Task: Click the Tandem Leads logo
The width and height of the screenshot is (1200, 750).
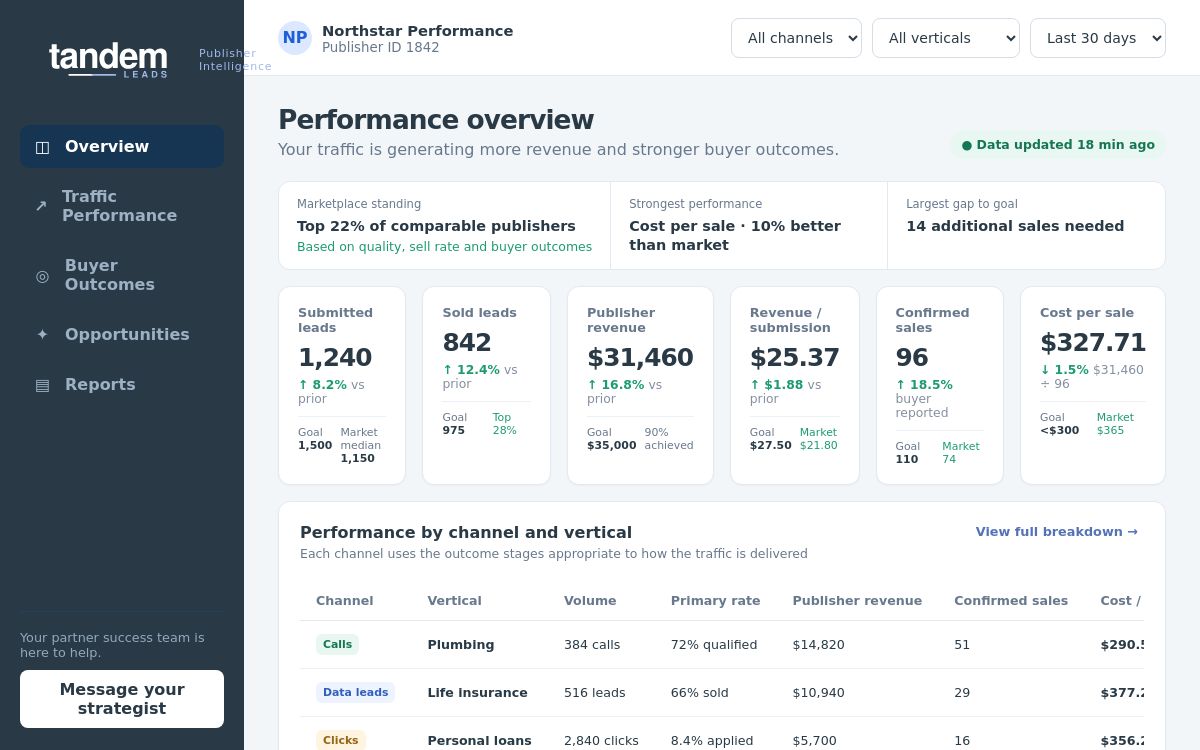Action: pyautogui.click(x=108, y=60)
